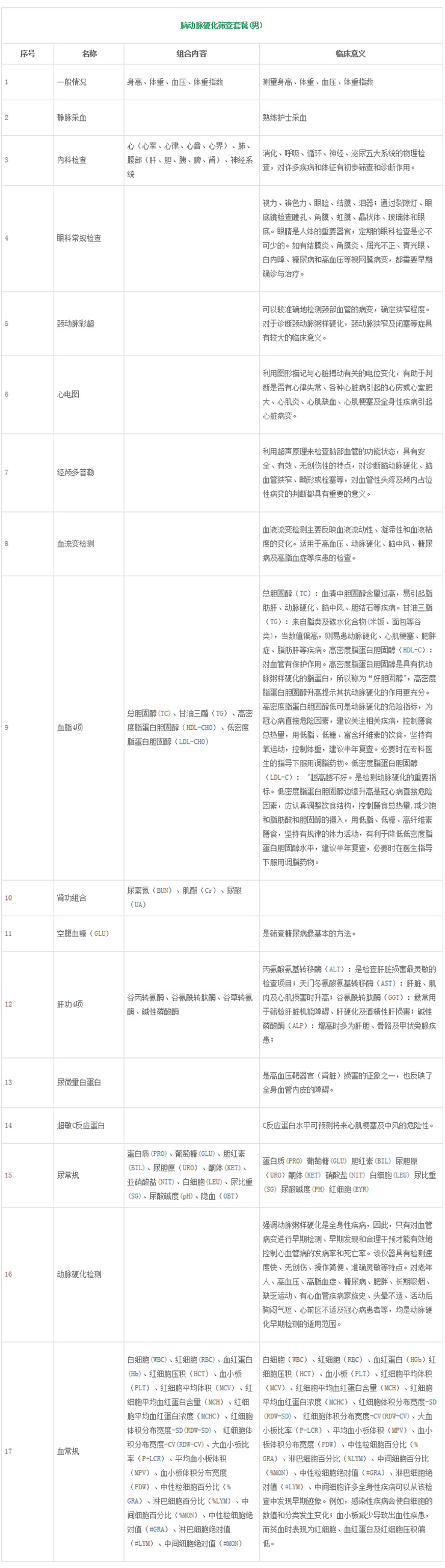Click row number 17 cell
Image resolution: width=445 pixels, height=1568 pixels.
(28, 1451)
